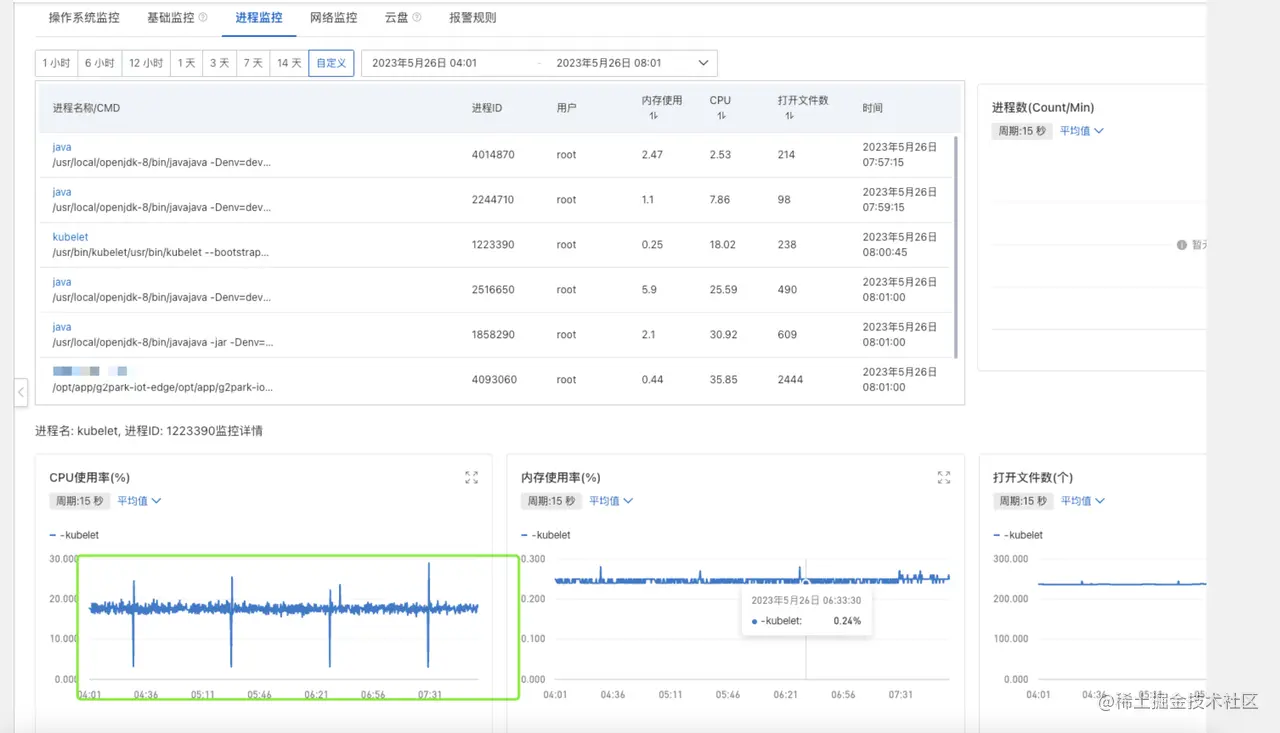Image resolution: width=1280 pixels, height=733 pixels.
Task: Select the 14天 time range
Action: 288,62
